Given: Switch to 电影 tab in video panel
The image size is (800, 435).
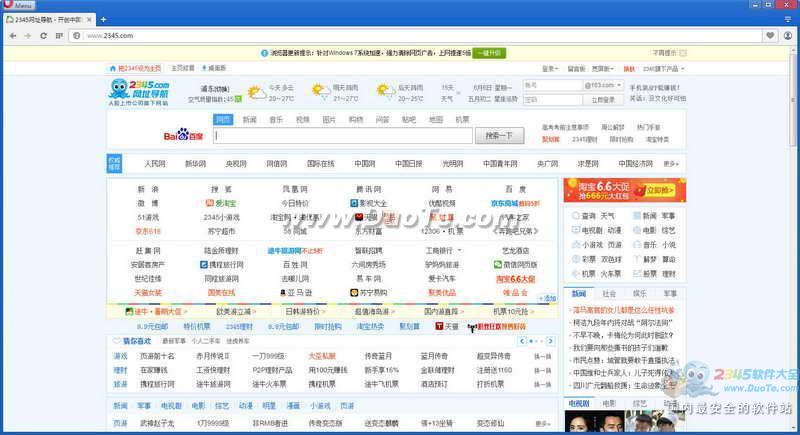Looking at the screenshot, I should click(x=609, y=403).
